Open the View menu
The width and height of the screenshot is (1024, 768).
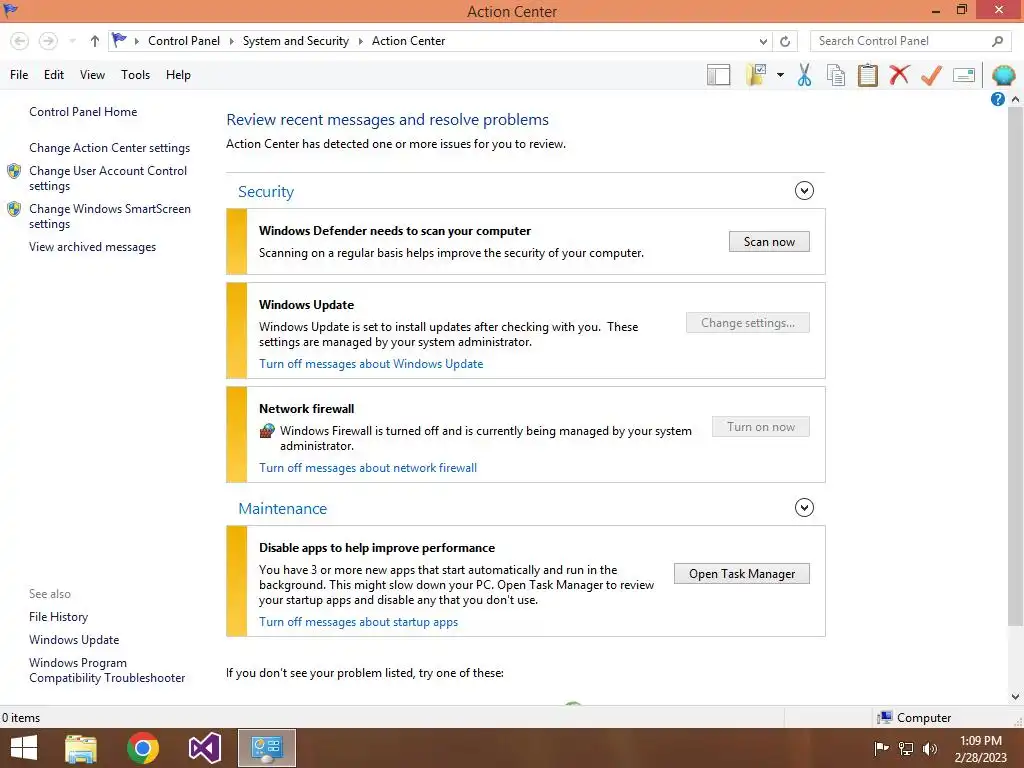(x=92, y=75)
